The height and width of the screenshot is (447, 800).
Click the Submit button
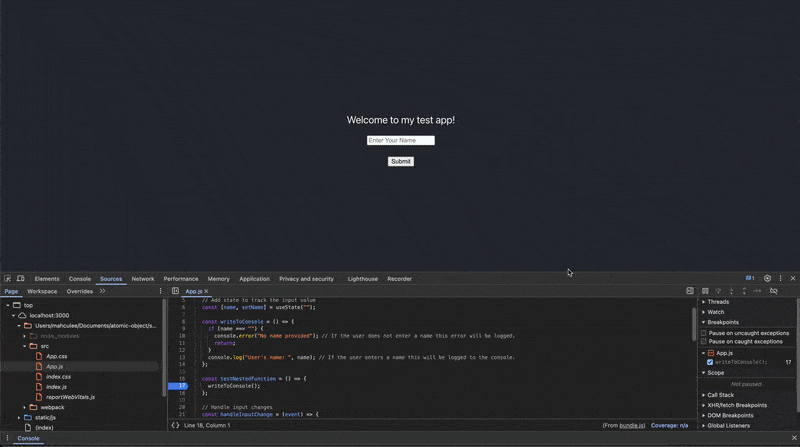point(401,161)
